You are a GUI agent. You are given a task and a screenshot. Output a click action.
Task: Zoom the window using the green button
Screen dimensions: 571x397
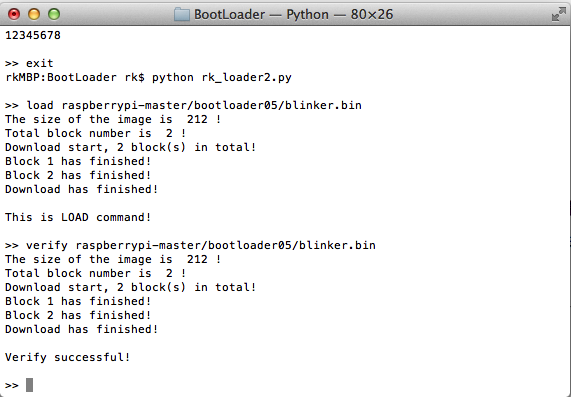click(54, 14)
